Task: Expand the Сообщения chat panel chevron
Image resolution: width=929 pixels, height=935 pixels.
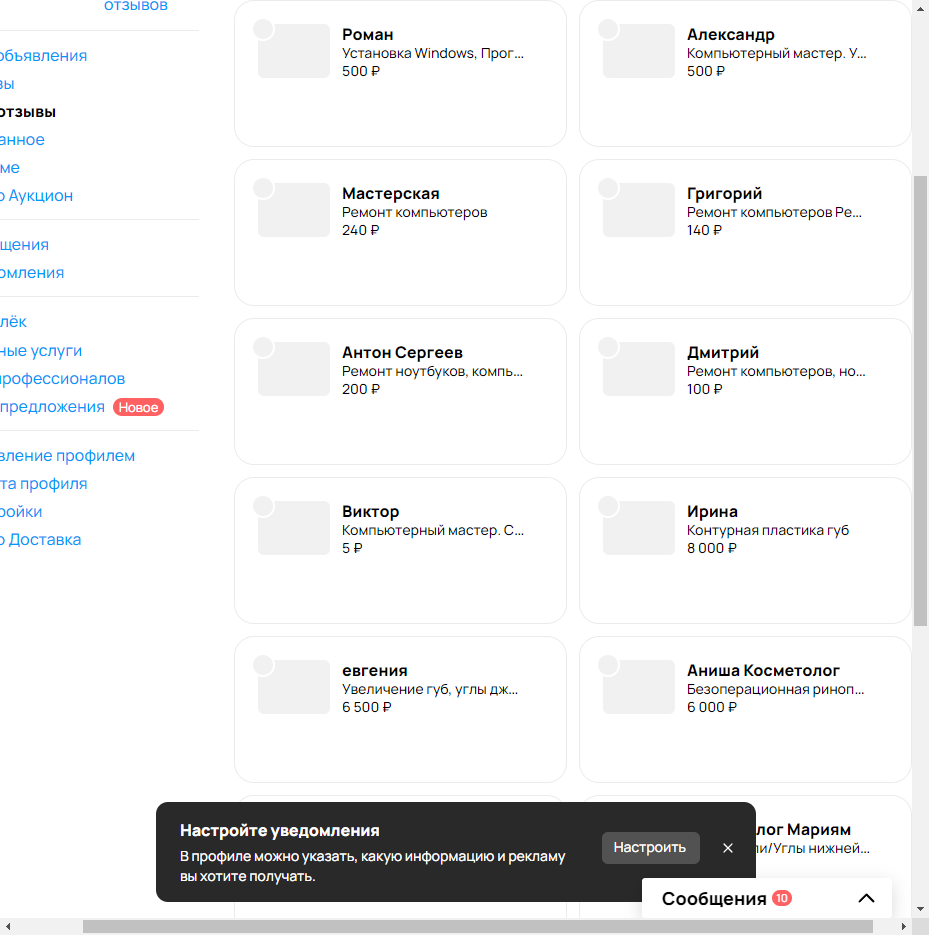Action: pos(866,898)
